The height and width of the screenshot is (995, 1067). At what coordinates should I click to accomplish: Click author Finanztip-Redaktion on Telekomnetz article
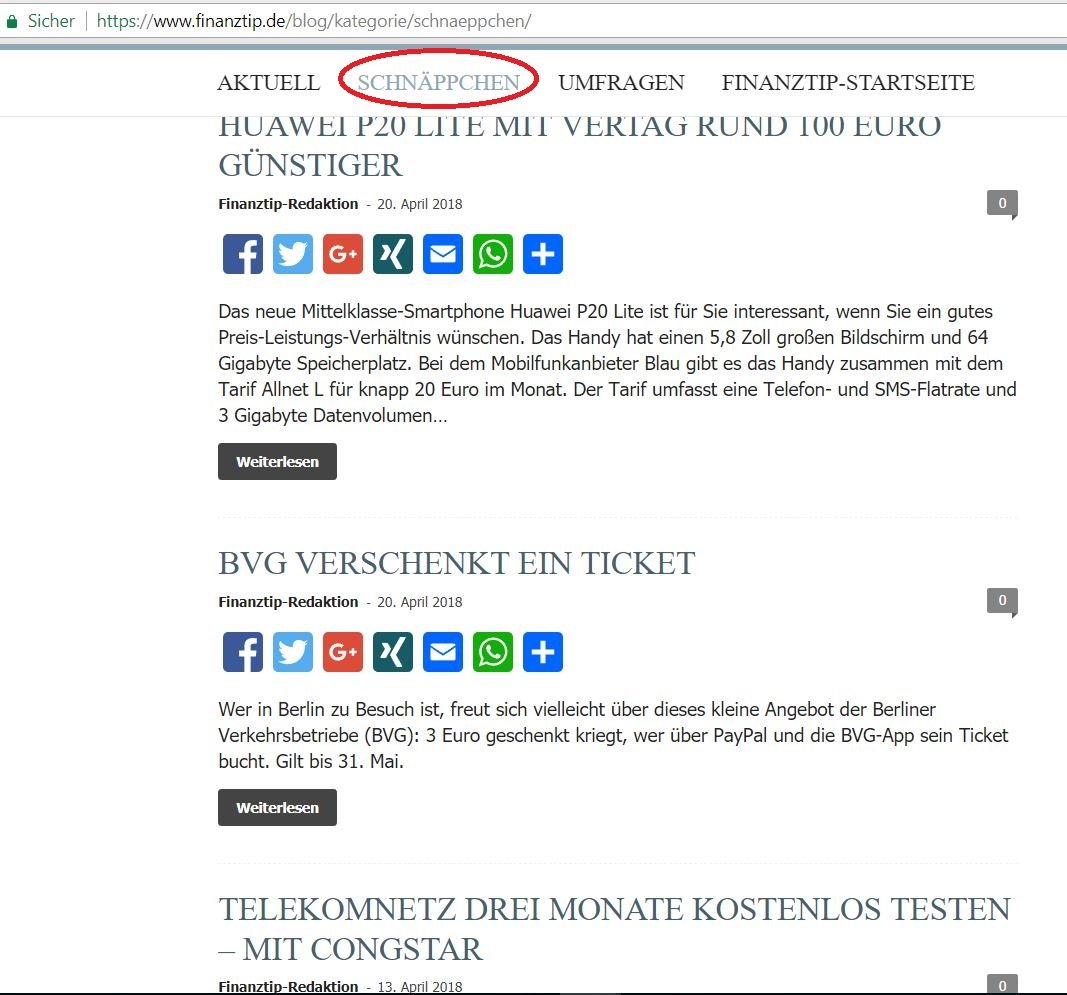[x=289, y=986]
